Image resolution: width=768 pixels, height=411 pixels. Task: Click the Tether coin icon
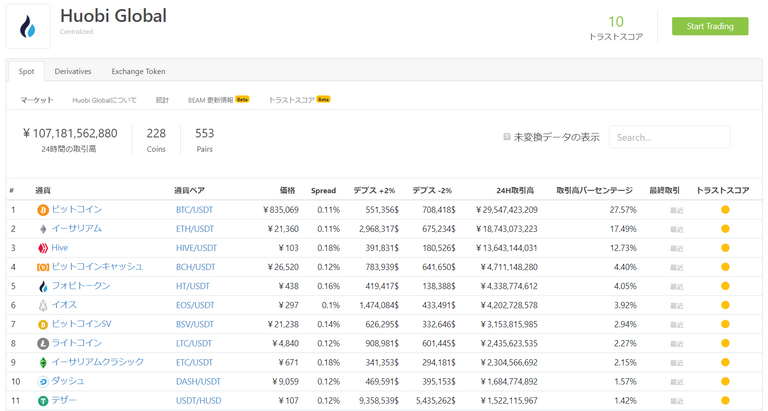coord(43,401)
